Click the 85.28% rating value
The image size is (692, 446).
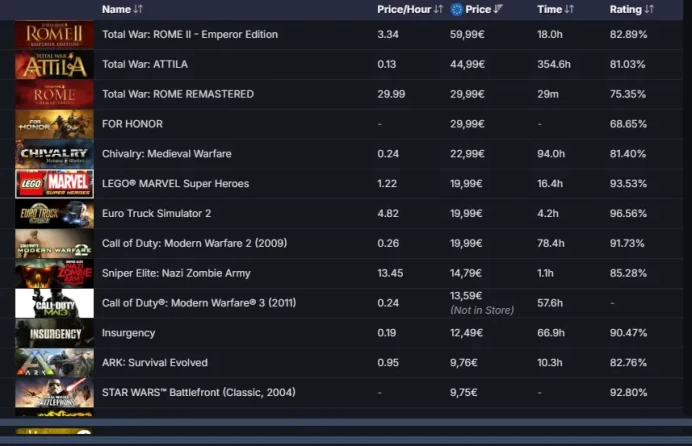click(x=628, y=273)
